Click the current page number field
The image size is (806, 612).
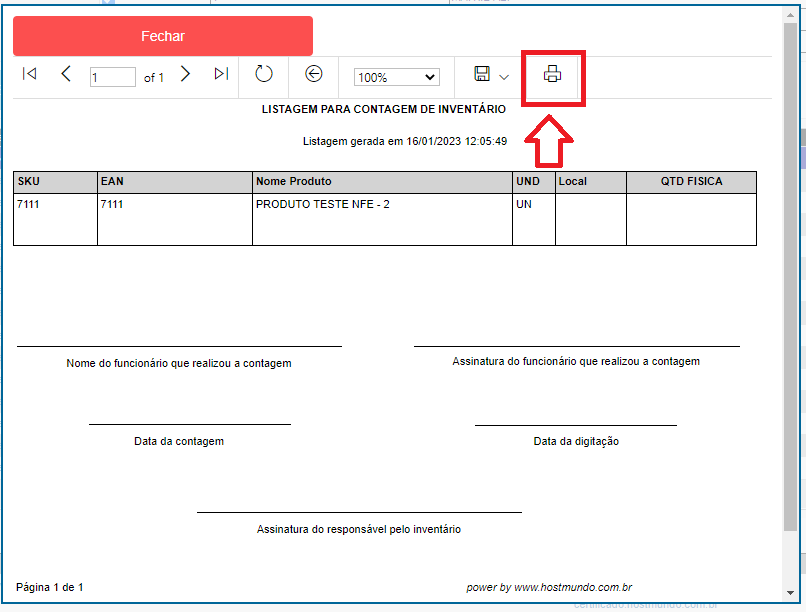coord(112,77)
